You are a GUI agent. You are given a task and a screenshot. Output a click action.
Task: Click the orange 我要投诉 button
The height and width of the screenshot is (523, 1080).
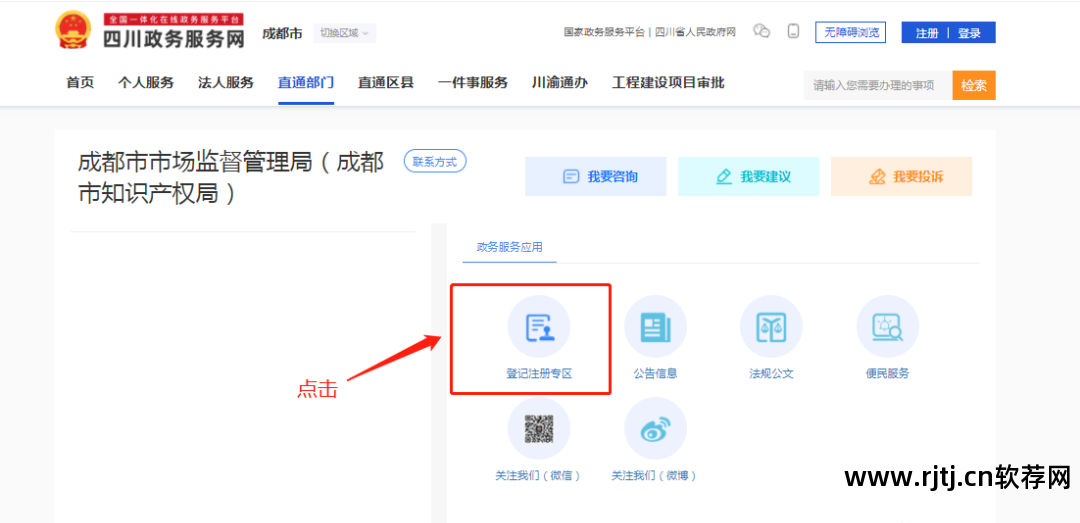tap(901, 177)
